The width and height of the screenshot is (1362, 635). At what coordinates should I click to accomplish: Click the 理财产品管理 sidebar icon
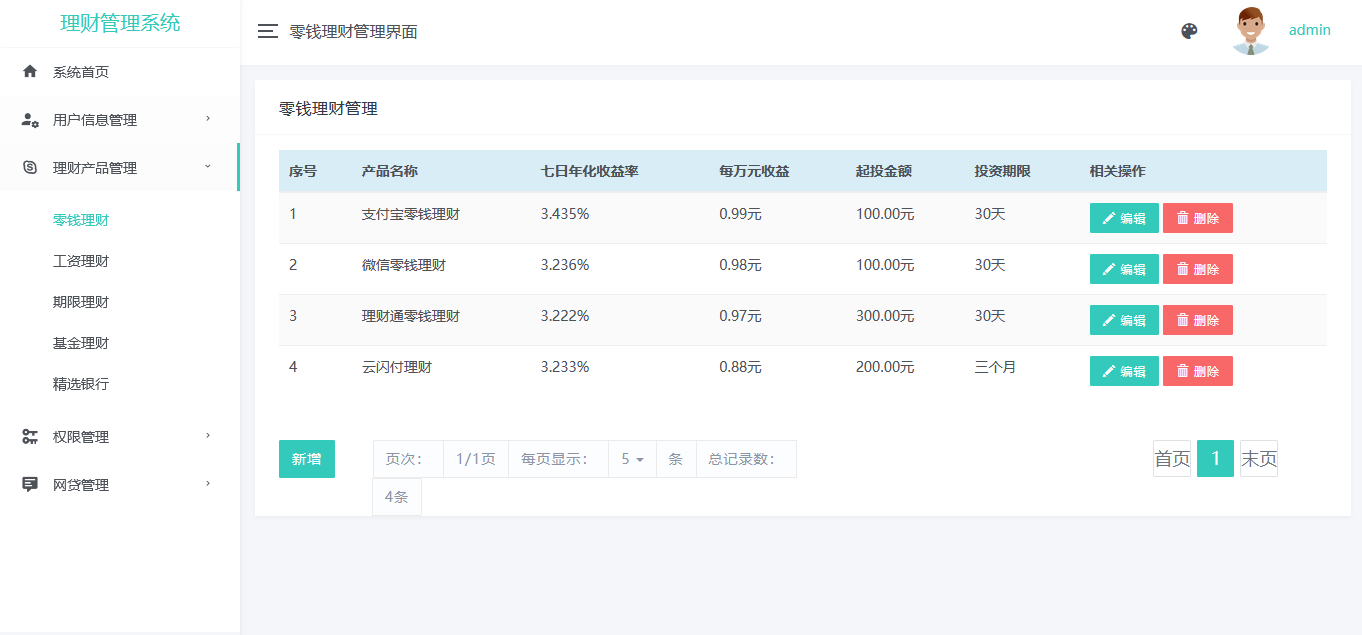tap(30, 168)
